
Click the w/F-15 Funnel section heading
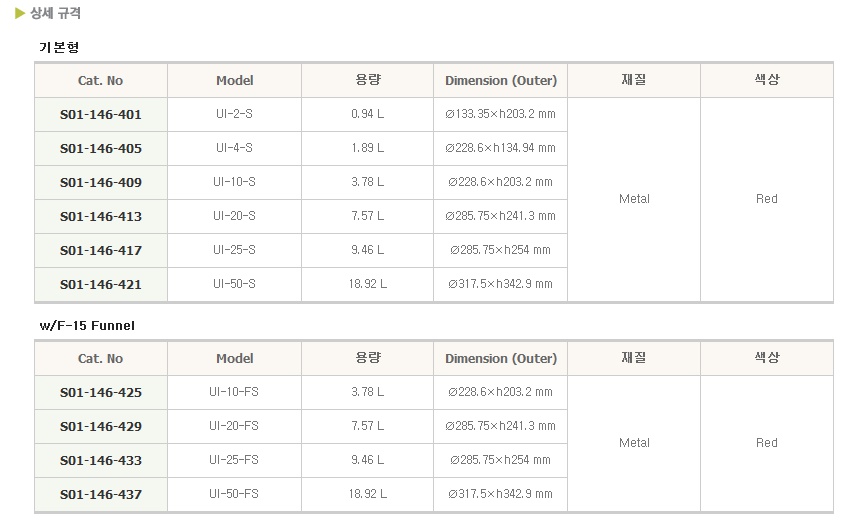click(87, 326)
